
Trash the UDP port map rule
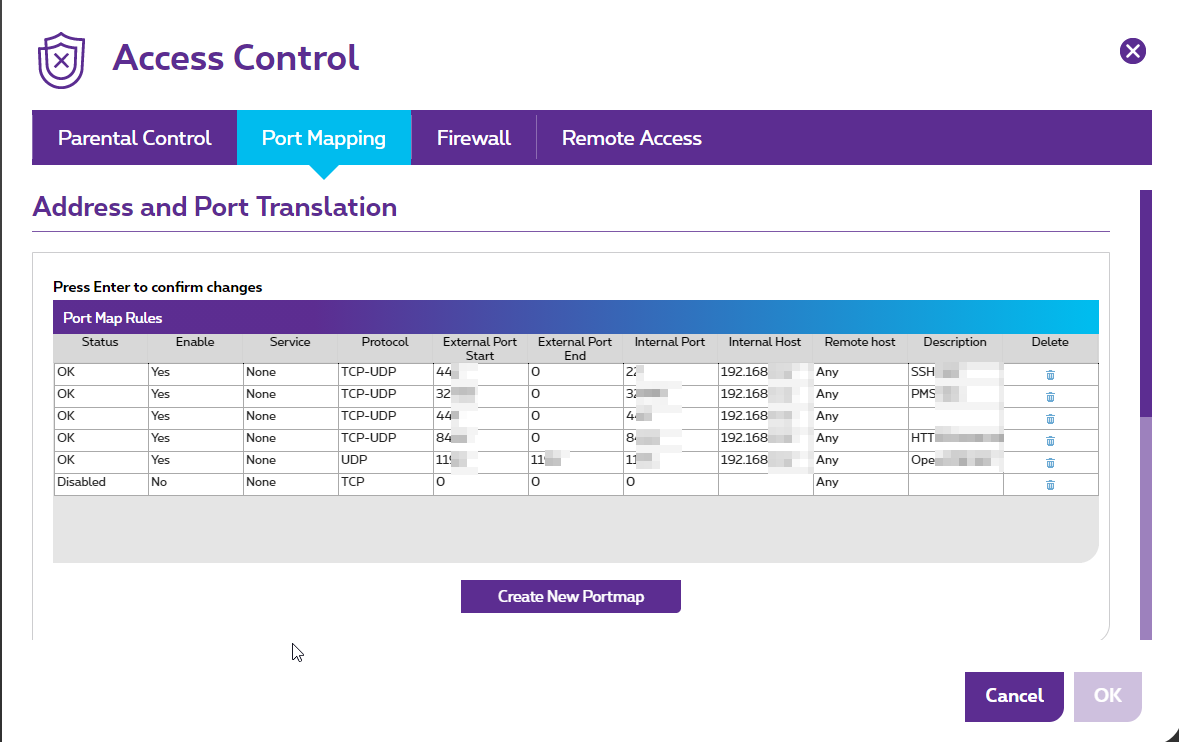point(1050,462)
